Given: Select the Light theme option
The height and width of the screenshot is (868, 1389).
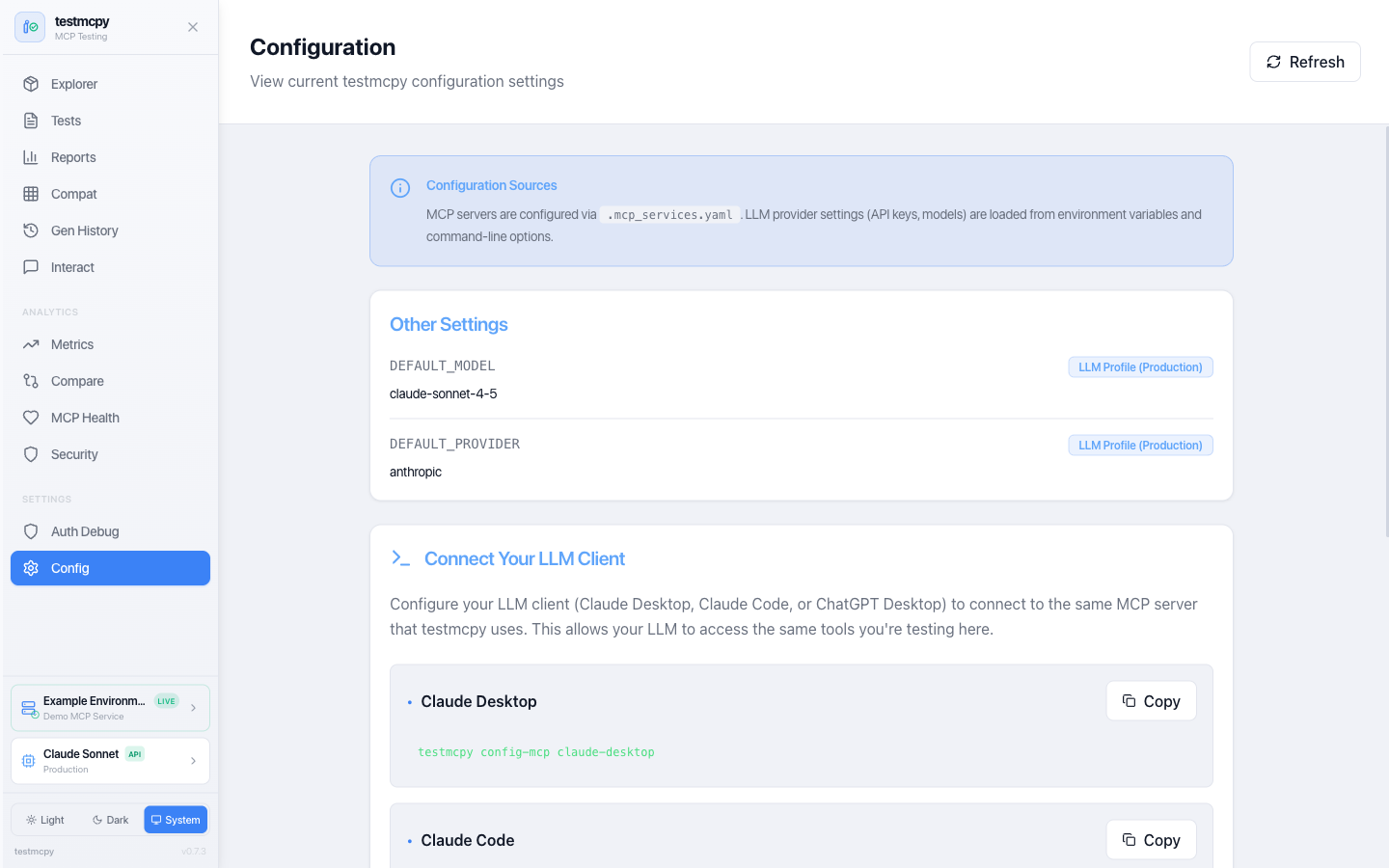Looking at the screenshot, I should tap(45, 820).
